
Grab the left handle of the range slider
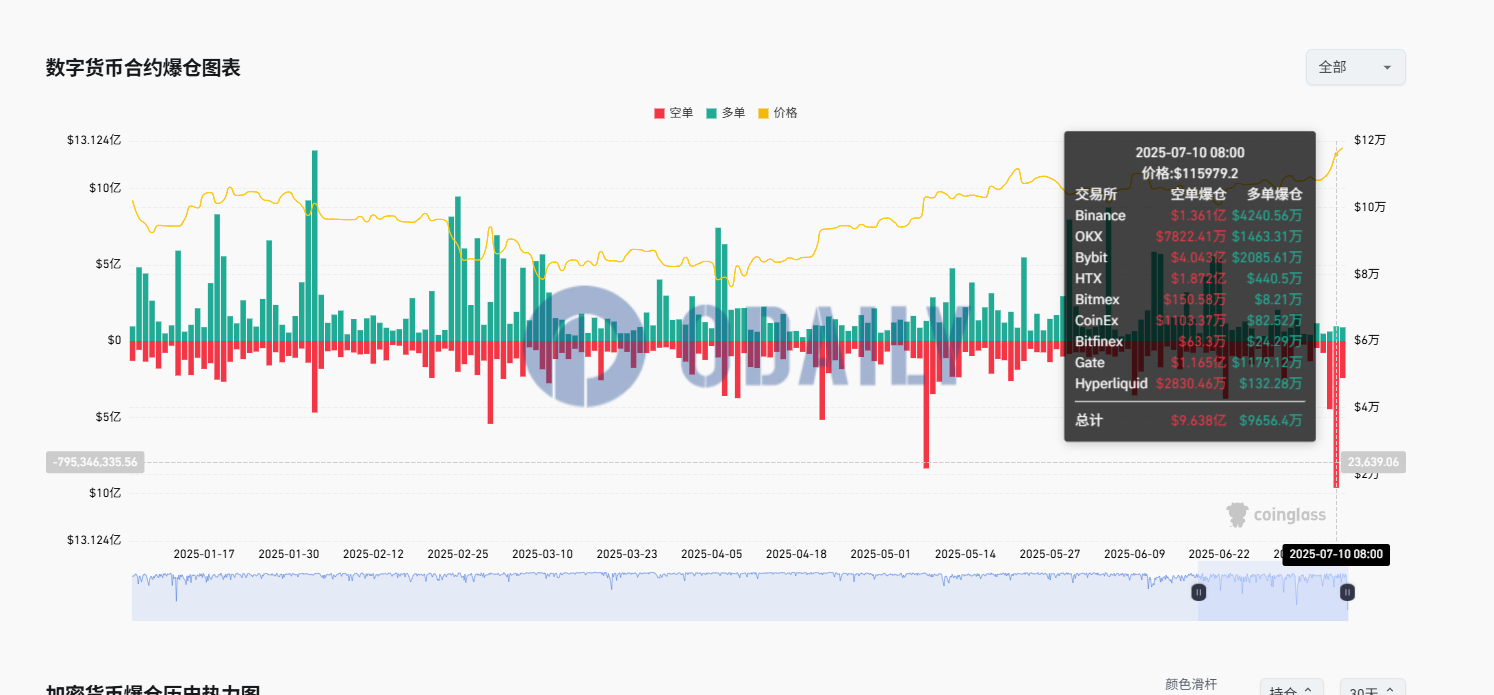(1199, 592)
